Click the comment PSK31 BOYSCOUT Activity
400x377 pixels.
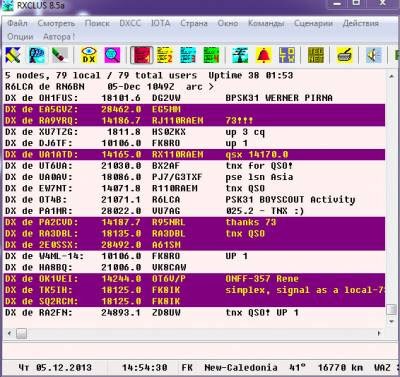click(x=290, y=200)
